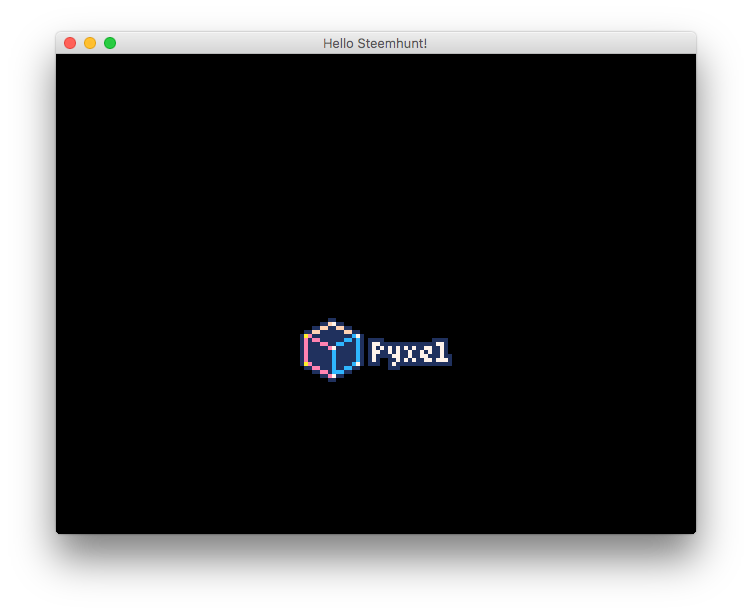Image resolution: width=752 pixels, height=614 pixels.
Task: Close the Hello Steemhunt! window
Action: [70, 43]
